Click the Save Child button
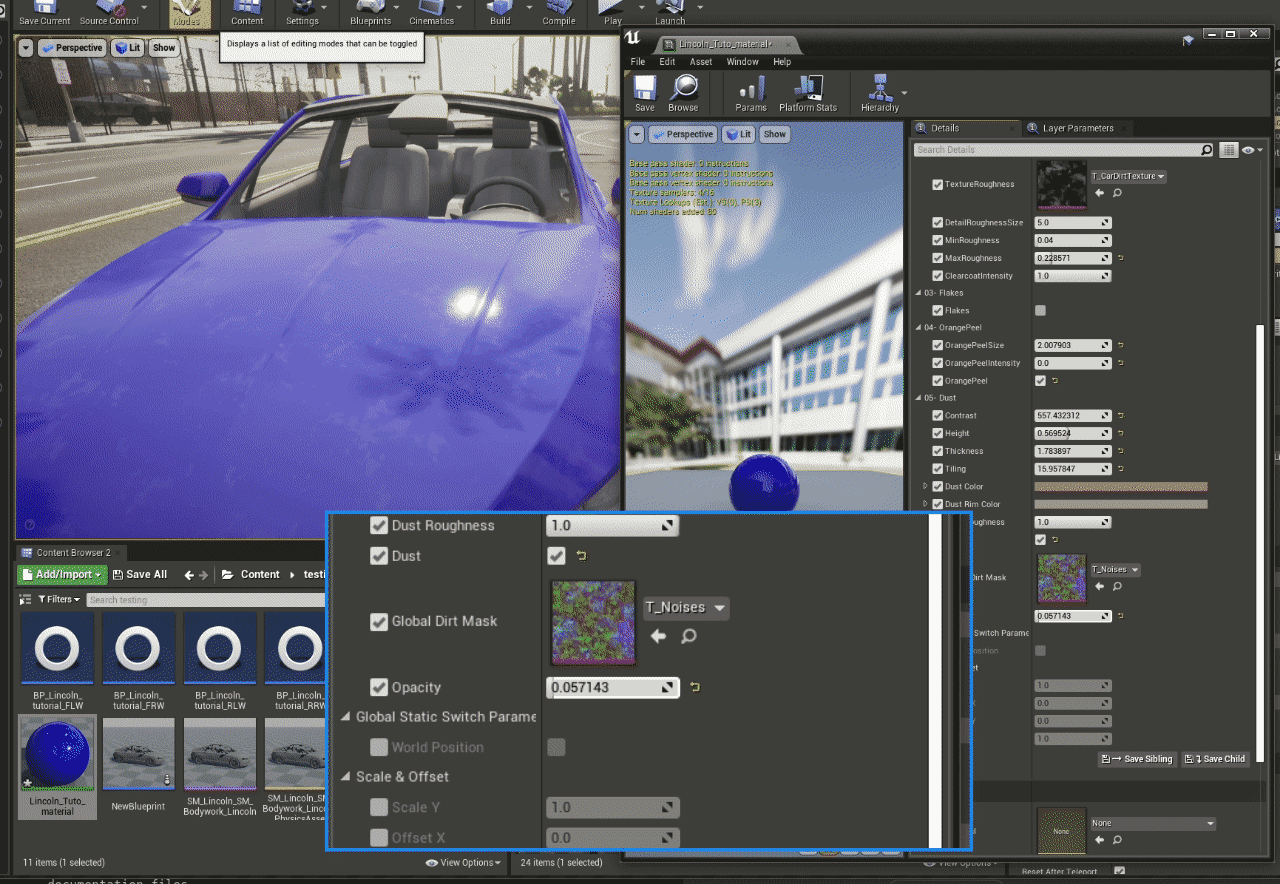This screenshot has height=884, width=1280. click(x=1216, y=759)
